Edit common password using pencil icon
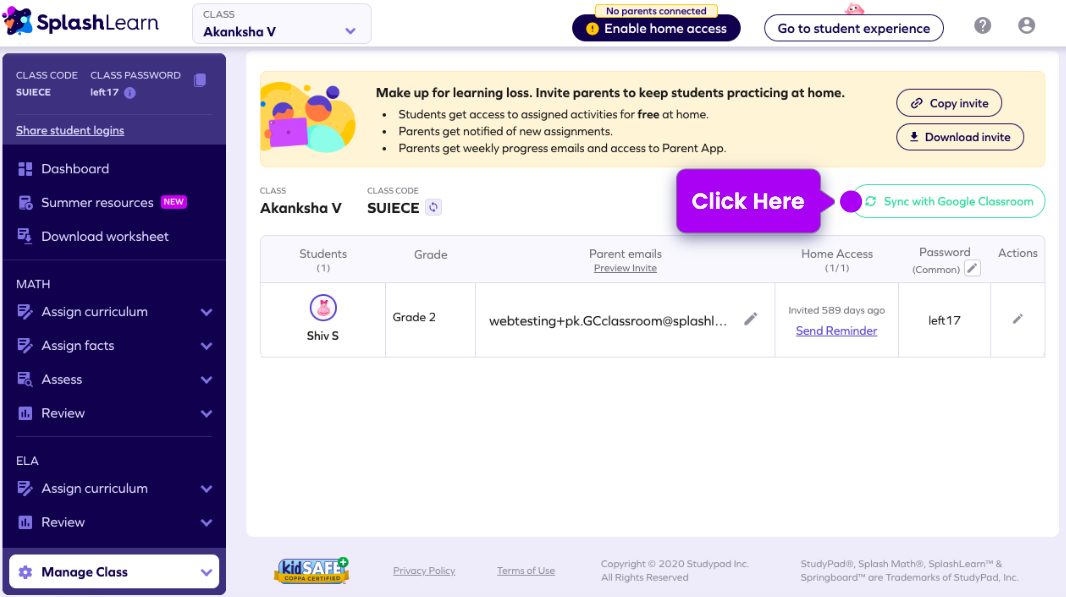 coord(972,269)
